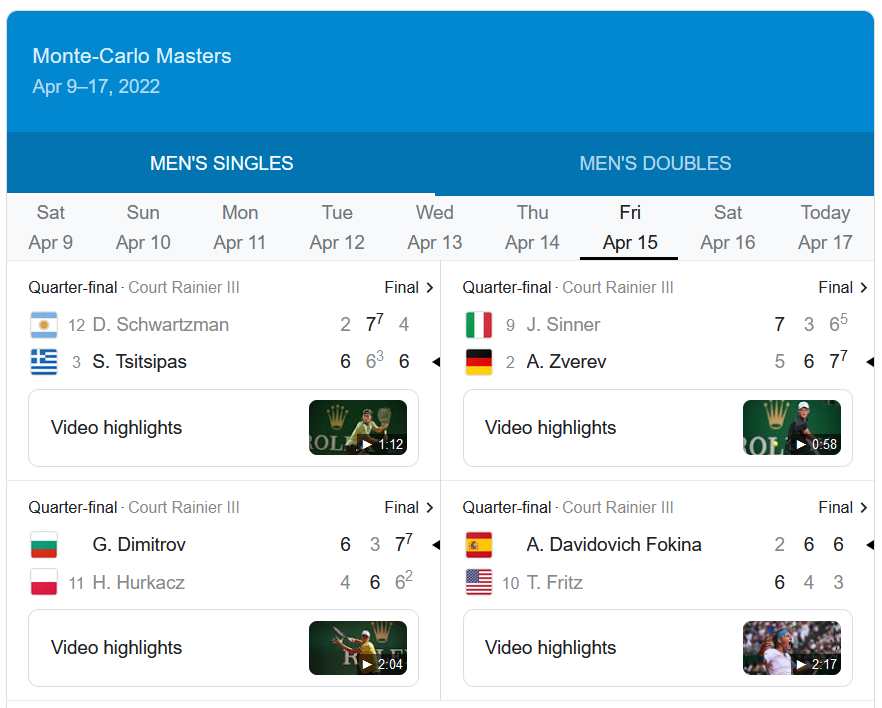Click the Argentina flag next to D. Schwartzman
Screen dimensions: 882x708
44,325
